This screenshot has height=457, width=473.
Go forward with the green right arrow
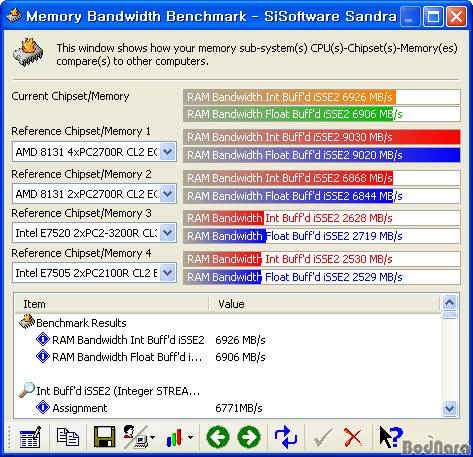249,437
